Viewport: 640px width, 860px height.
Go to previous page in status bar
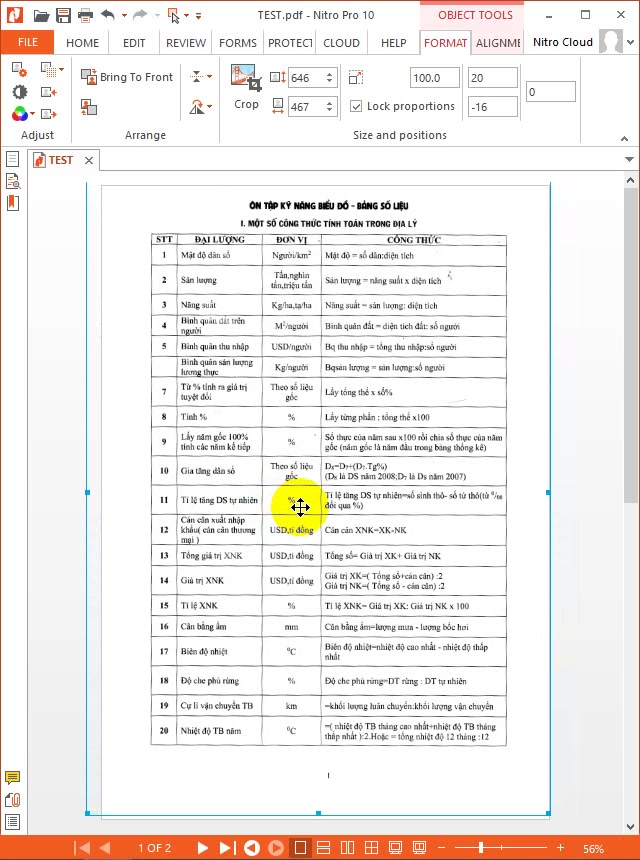pyautogui.click(x=105, y=848)
